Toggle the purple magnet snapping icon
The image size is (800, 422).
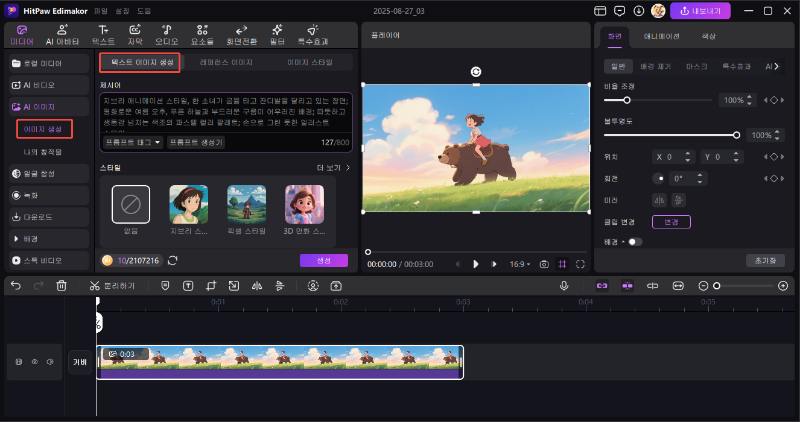[x=627, y=286]
